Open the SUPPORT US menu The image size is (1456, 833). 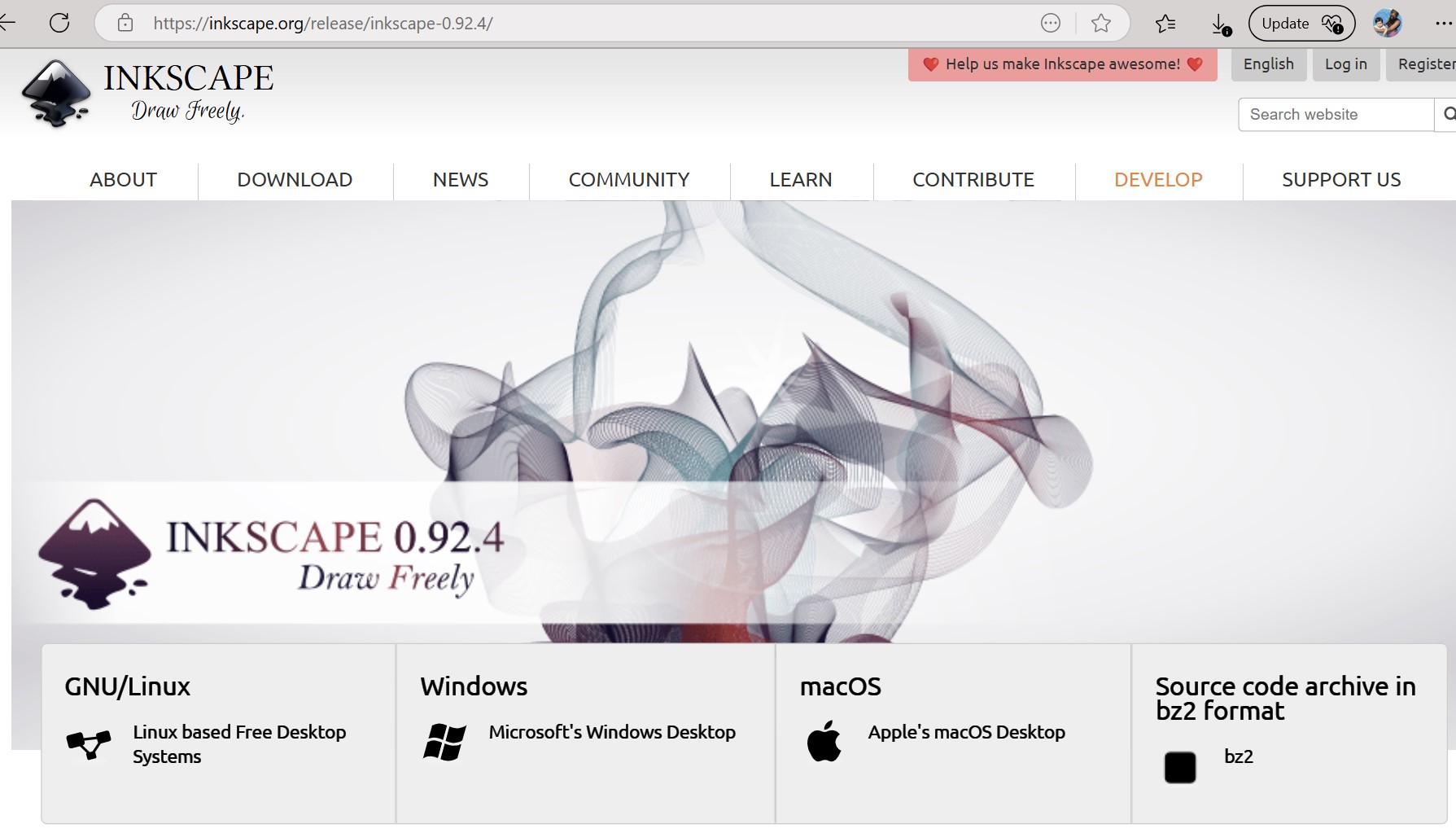(1341, 180)
